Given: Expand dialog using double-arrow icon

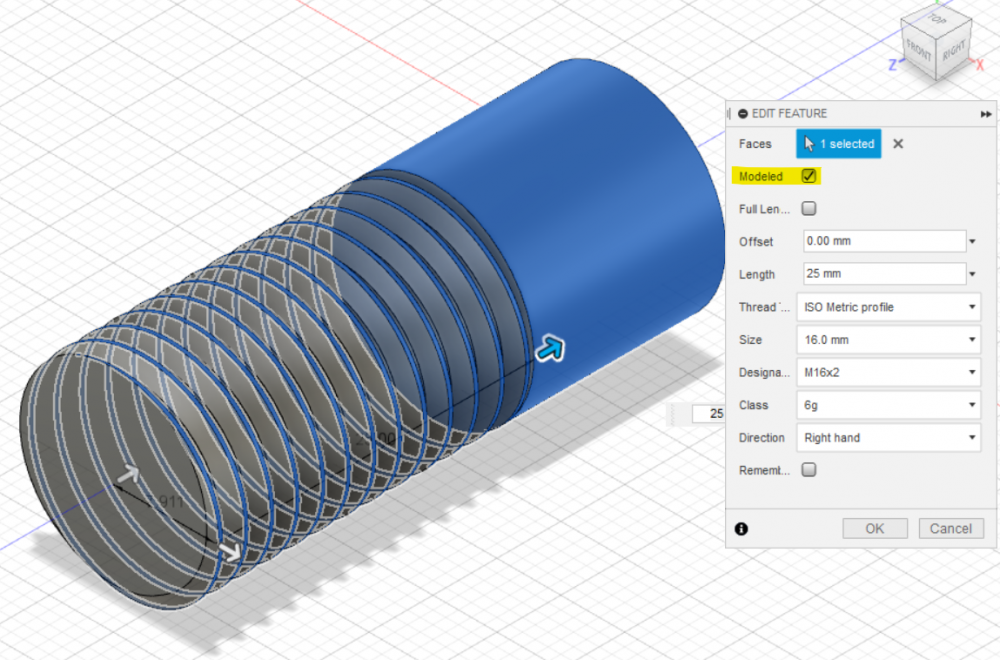Looking at the screenshot, I should pyautogui.click(x=986, y=114).
